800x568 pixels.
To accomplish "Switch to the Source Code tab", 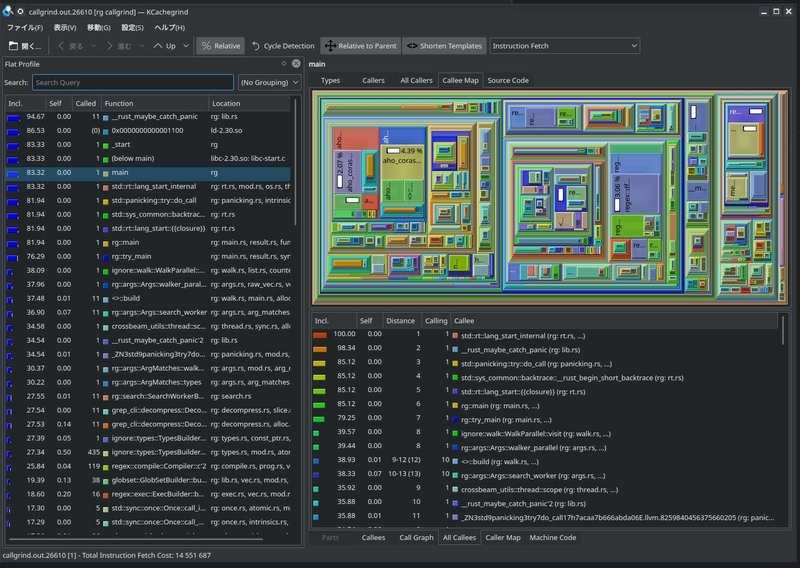I will (x=507, y=80).
